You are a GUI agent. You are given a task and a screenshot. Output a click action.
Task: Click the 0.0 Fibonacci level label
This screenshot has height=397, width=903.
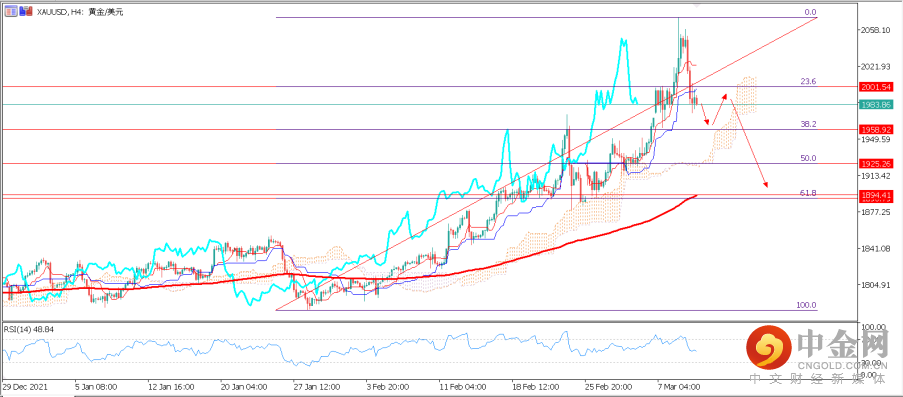[811, 12]
